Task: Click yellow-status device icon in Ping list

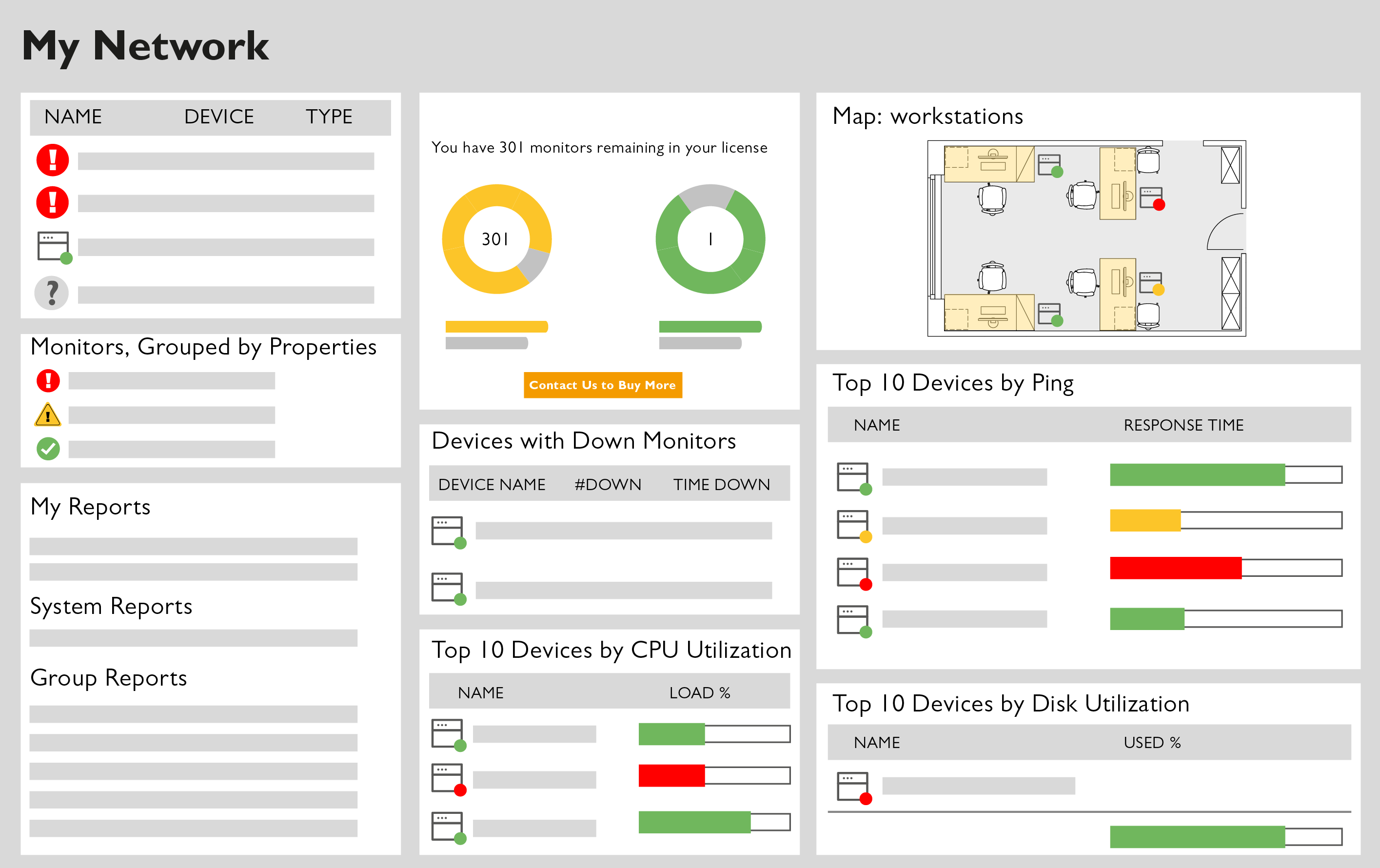Action: pos(854,526)
